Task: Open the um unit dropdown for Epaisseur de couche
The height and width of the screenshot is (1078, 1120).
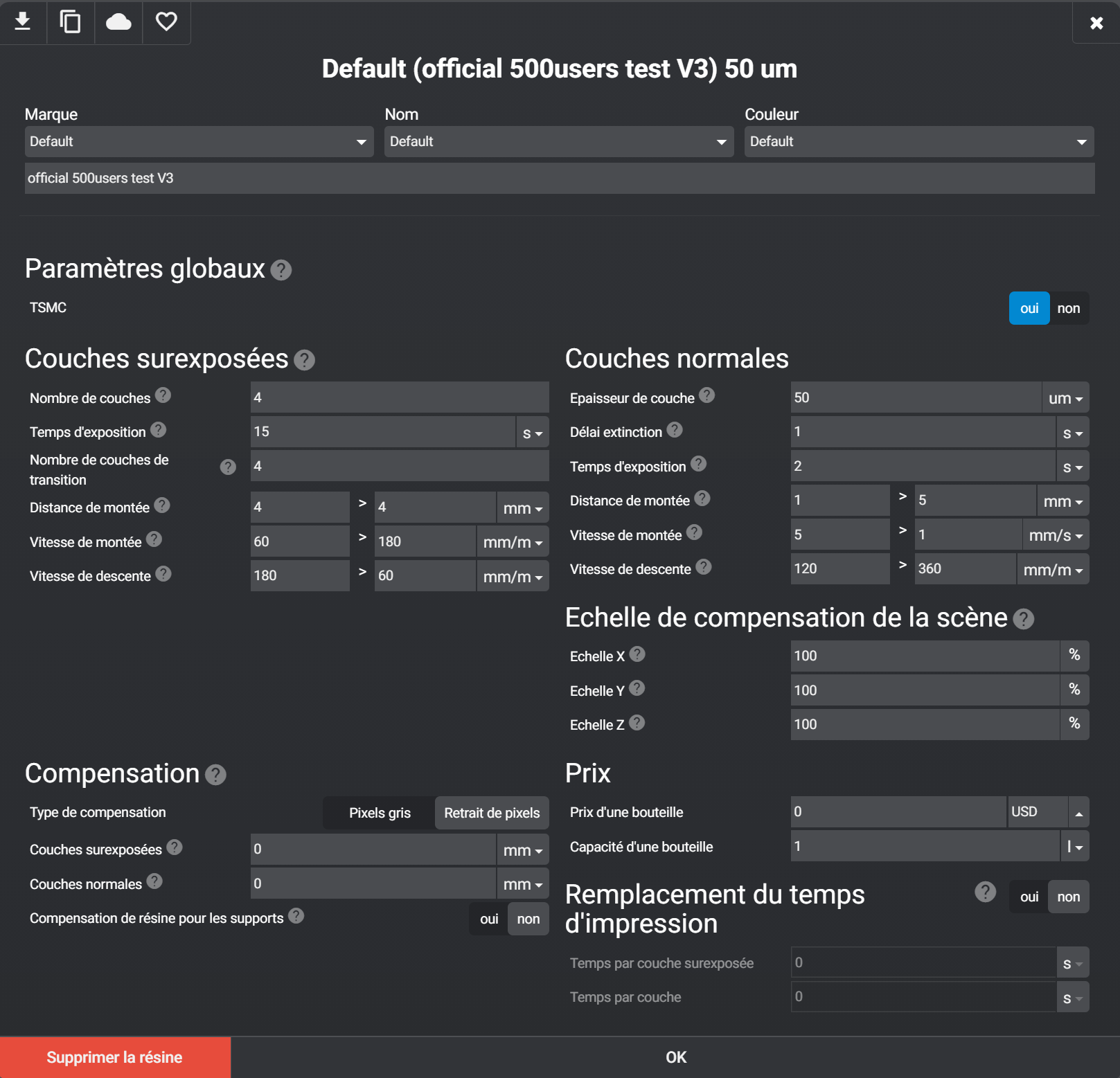Action: (1065, 398)
